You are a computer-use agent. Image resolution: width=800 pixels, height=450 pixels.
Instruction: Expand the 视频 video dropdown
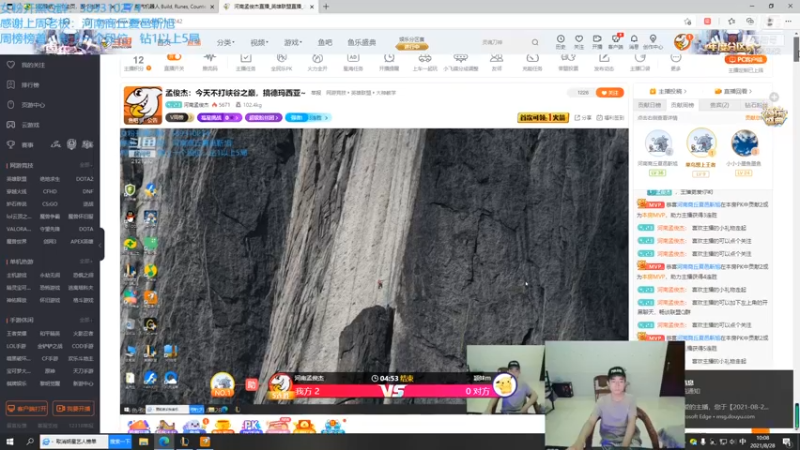pyautogui.click(x=259, y=42)
